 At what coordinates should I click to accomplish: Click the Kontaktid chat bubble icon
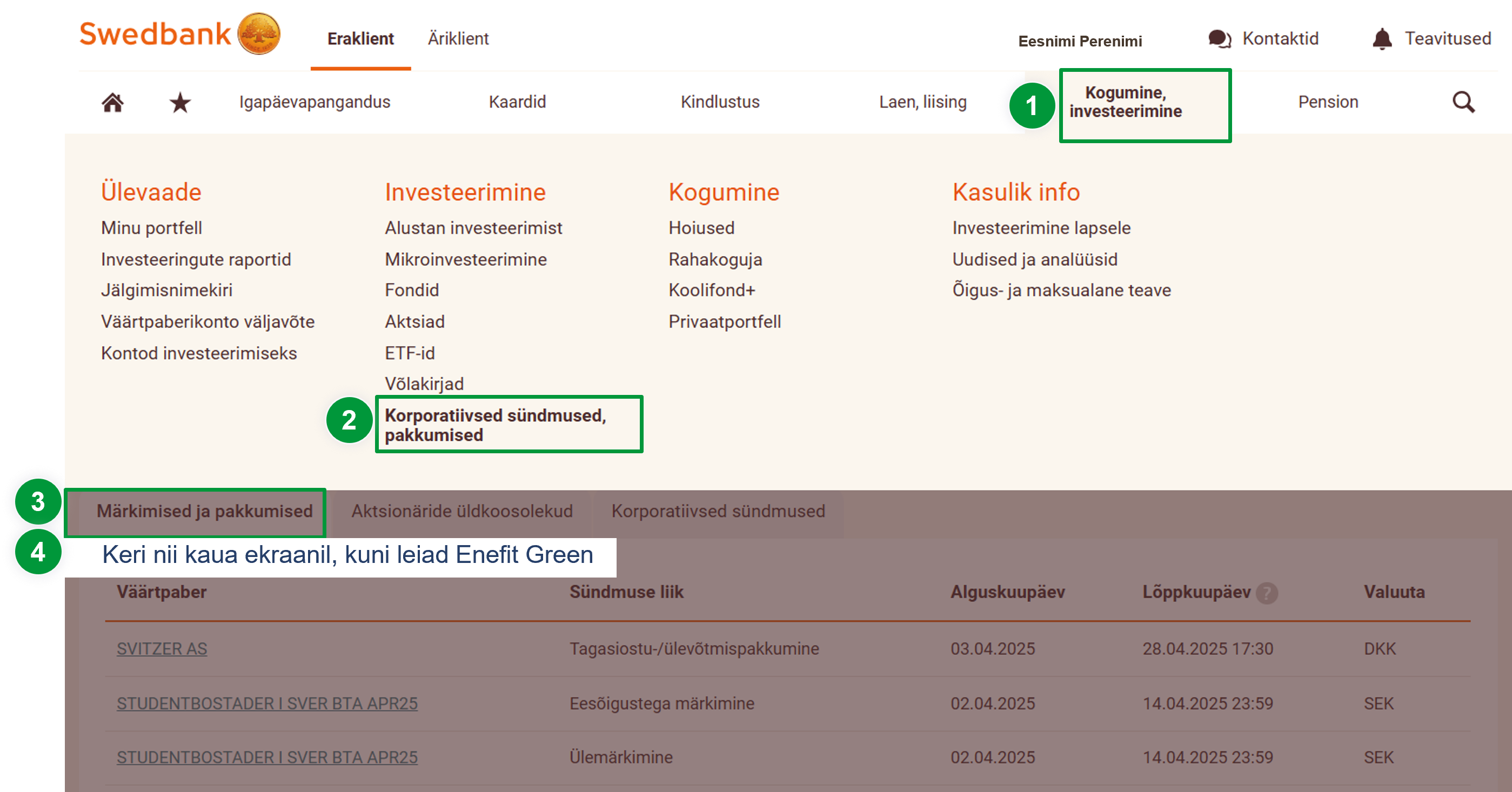(x=1220, y=39)
